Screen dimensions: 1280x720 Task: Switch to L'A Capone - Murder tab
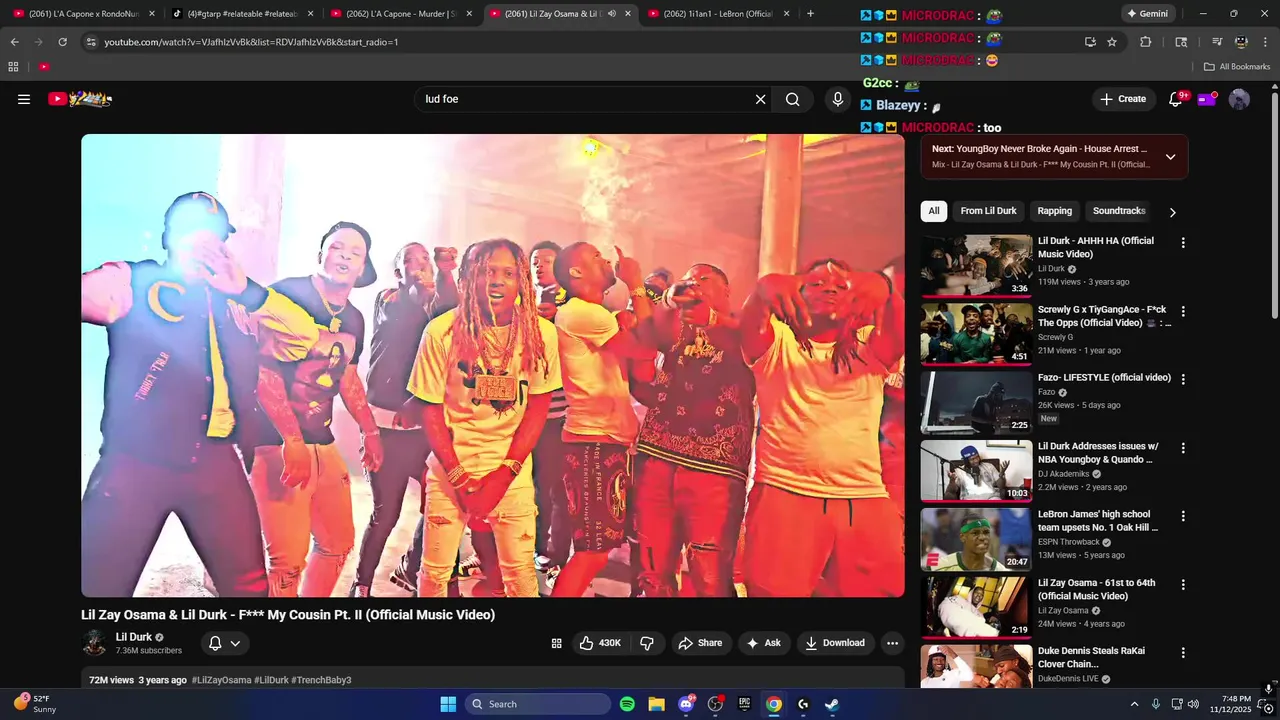click(402, 14)
